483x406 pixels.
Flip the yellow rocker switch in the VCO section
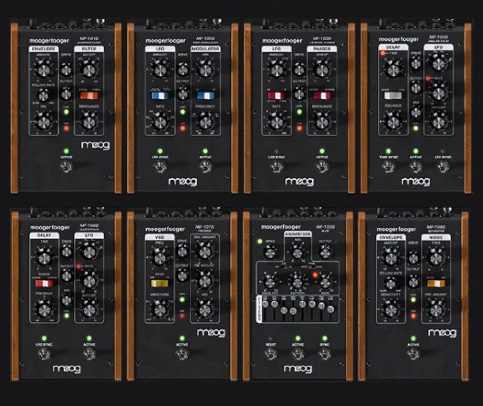tap(160, 284)
